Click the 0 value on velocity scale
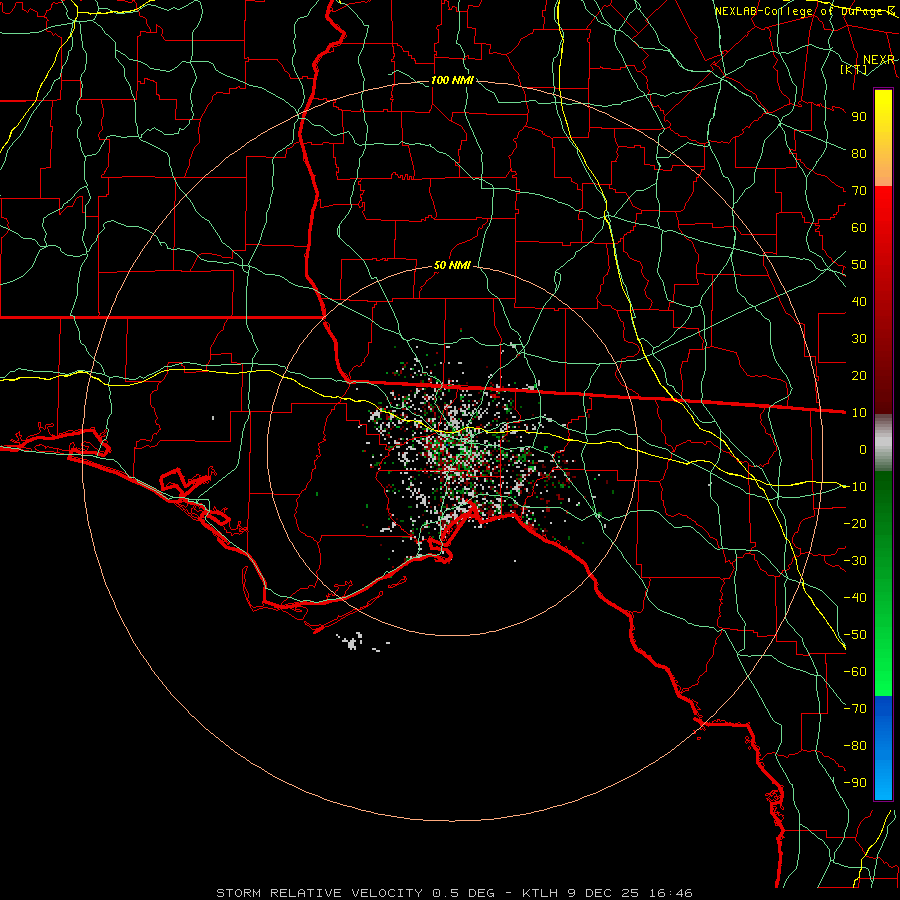Screen dimensions: 900x900 coord(863,450)
